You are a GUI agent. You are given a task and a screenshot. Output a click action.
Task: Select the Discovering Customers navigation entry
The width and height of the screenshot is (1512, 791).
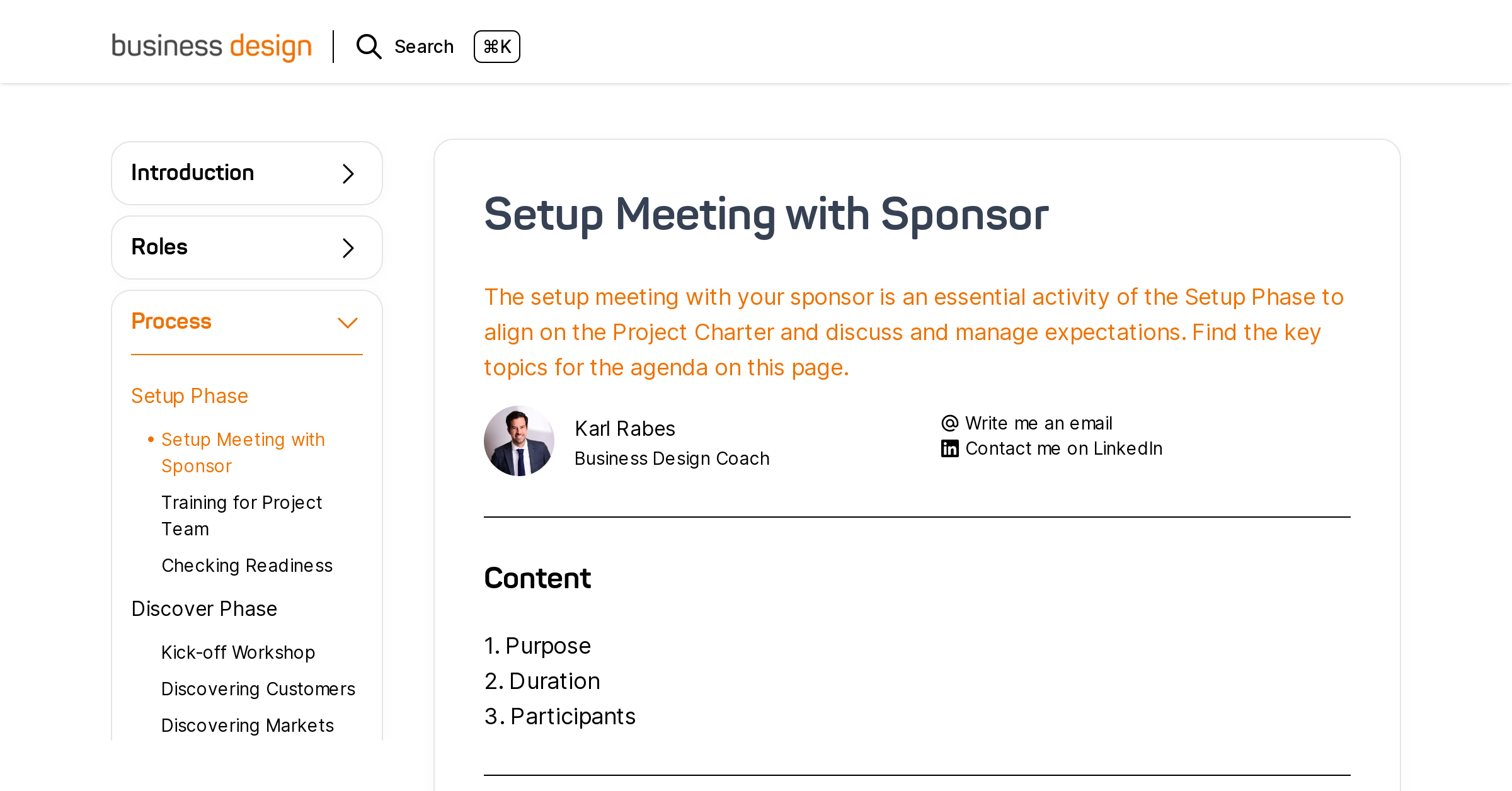(x=258, y=689)
